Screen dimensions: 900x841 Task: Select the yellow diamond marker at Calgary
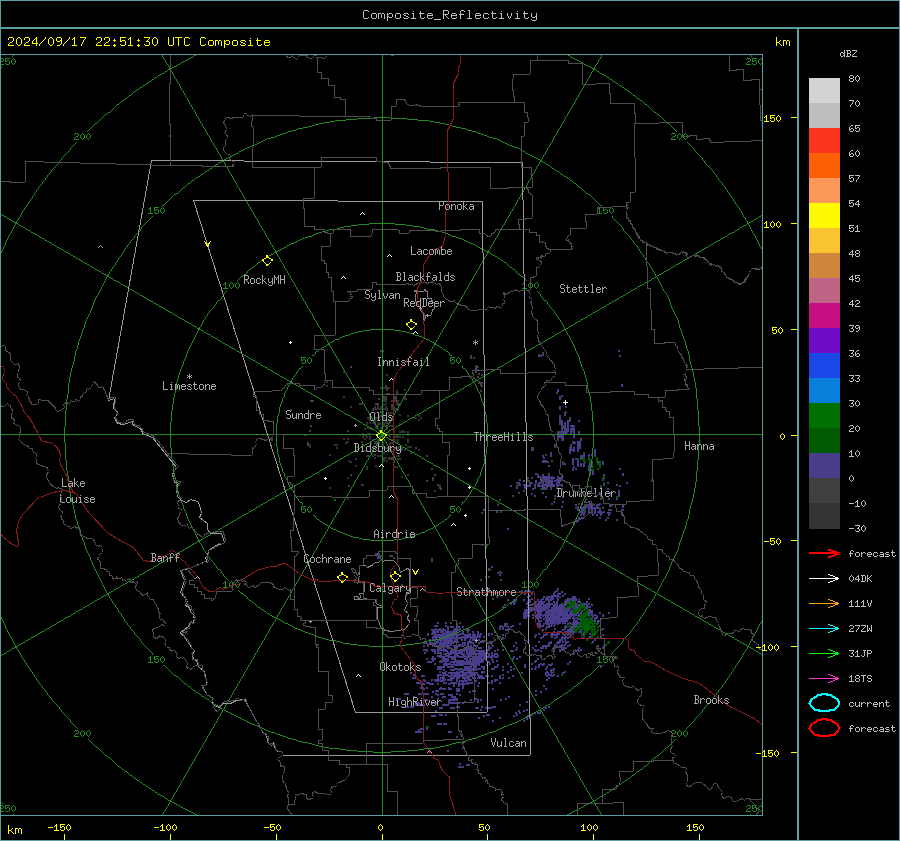pyautogui.click(x=395, y=576)
